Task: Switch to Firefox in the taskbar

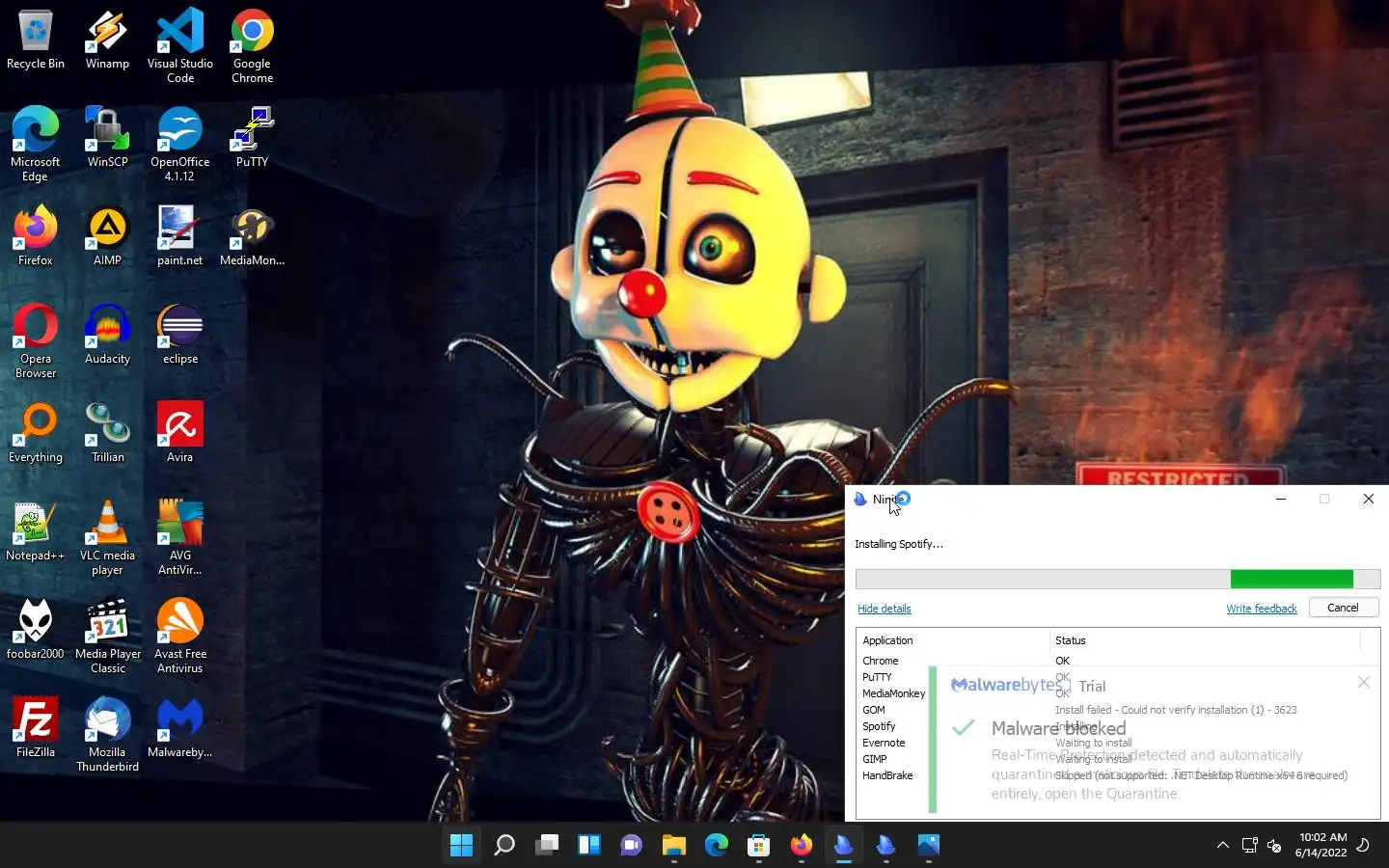Action: click(802, 845)
